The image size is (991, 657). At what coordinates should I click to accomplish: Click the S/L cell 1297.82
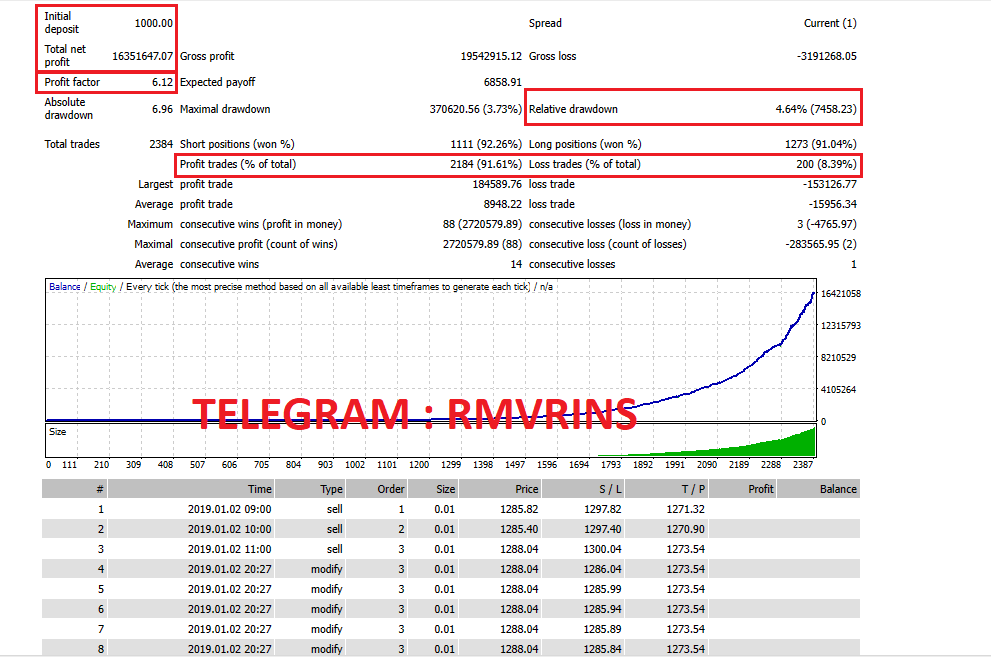602,509
